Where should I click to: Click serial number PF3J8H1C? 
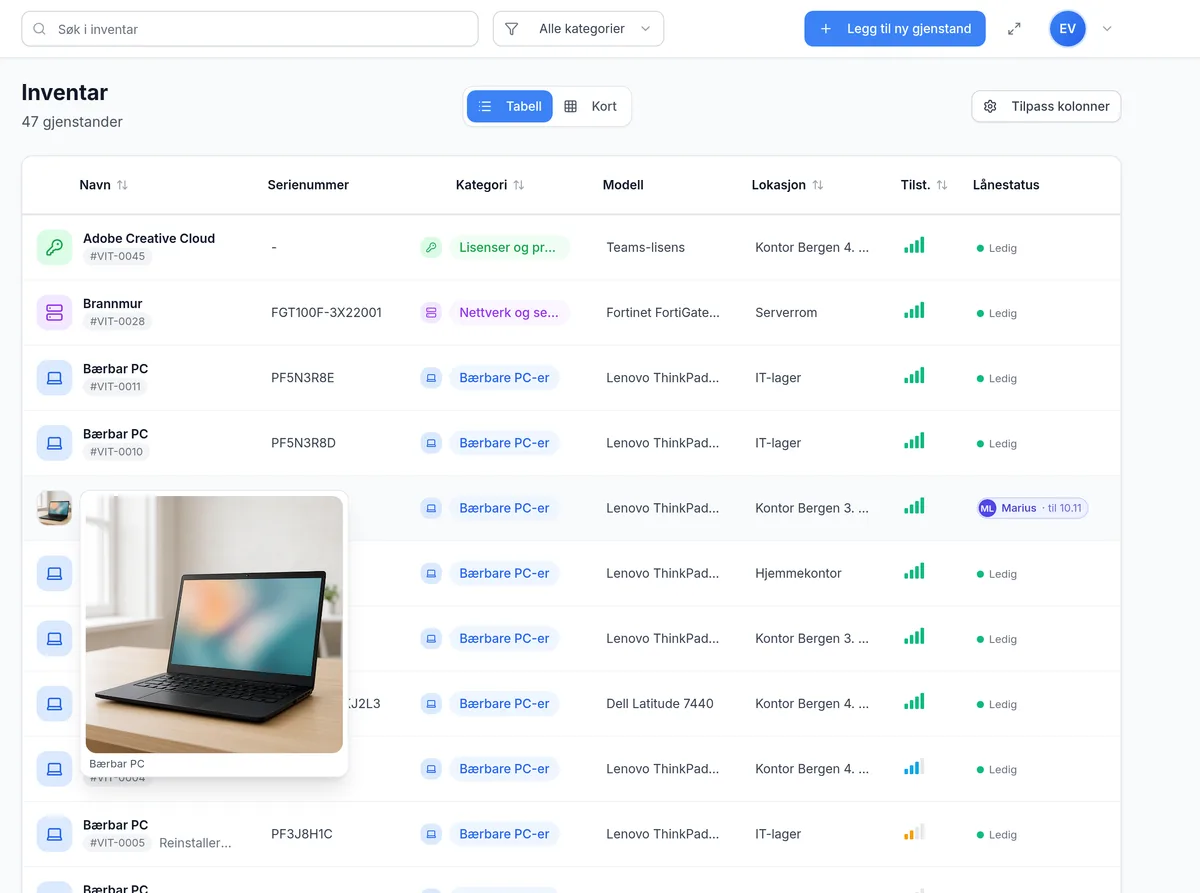(302, 833)
